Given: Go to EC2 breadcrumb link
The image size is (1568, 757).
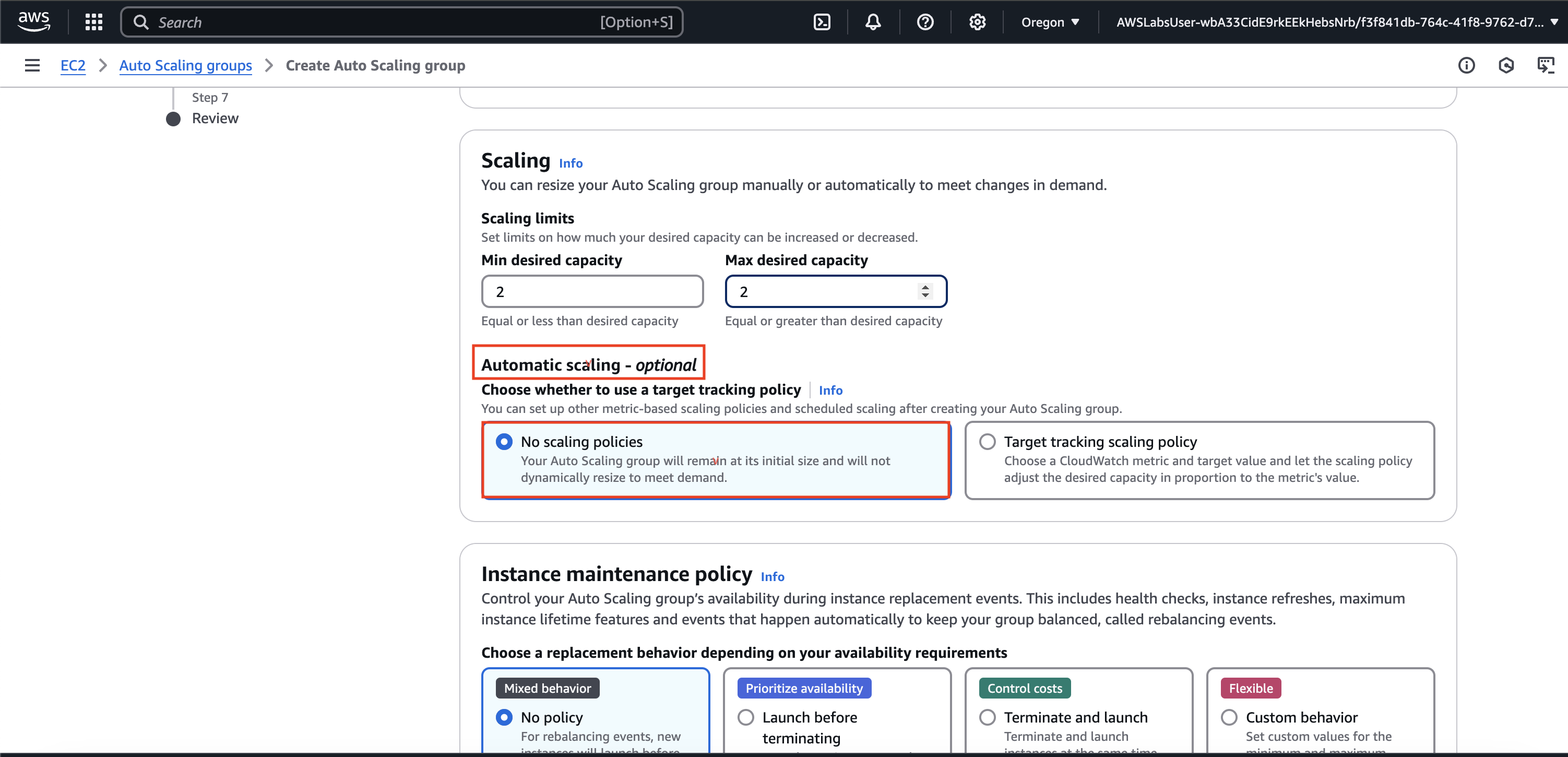Looking at the screenshot, I should pos(73,65).
